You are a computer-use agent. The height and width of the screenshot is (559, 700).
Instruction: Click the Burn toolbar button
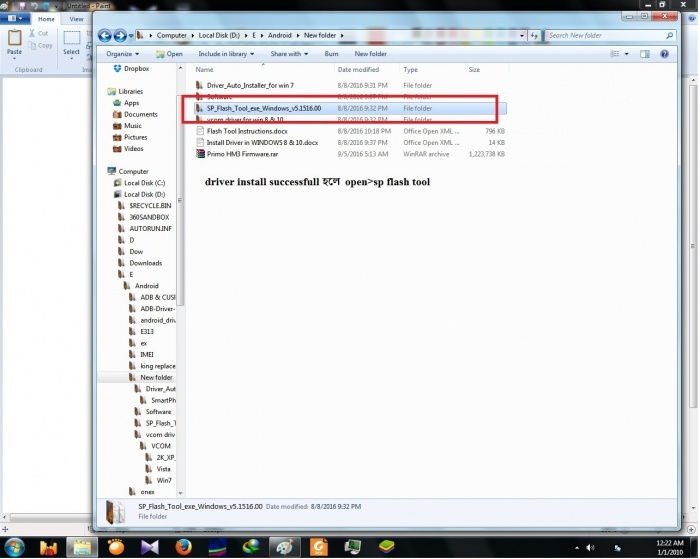[x=331, y=54]
